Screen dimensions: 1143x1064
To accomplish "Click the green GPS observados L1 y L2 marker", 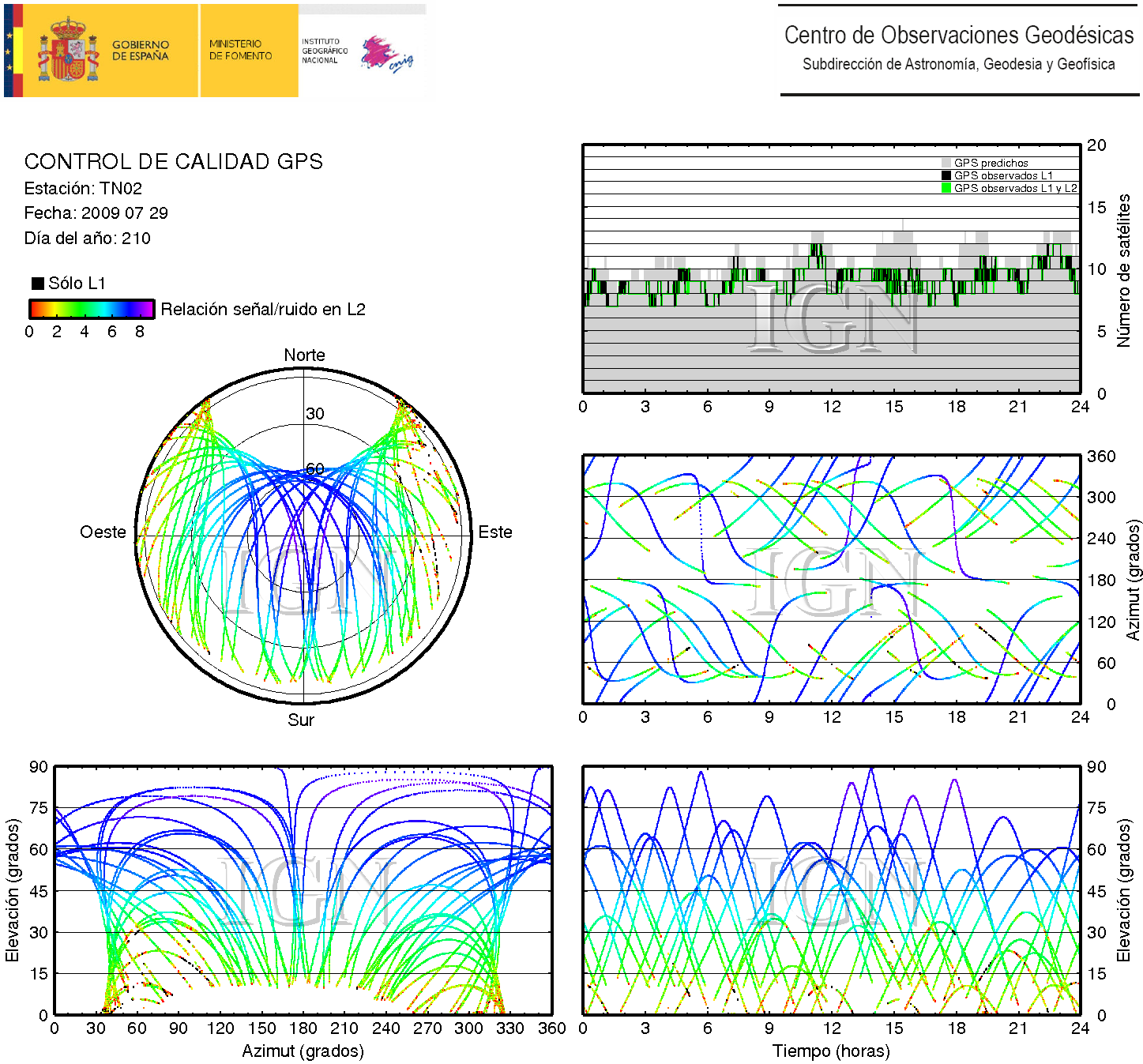I will [x=946, y=188].
